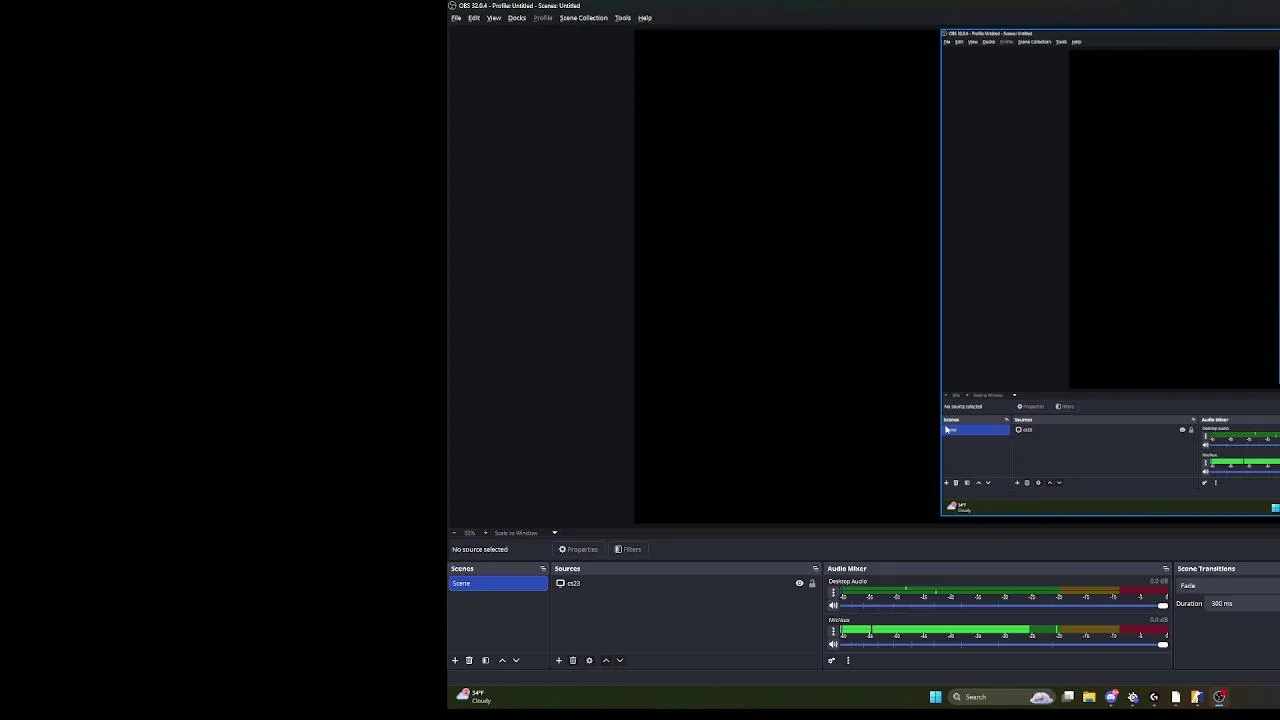The image size is (1280, 720).
Task: Remove source with Sources trash icon
Action: 573,660
